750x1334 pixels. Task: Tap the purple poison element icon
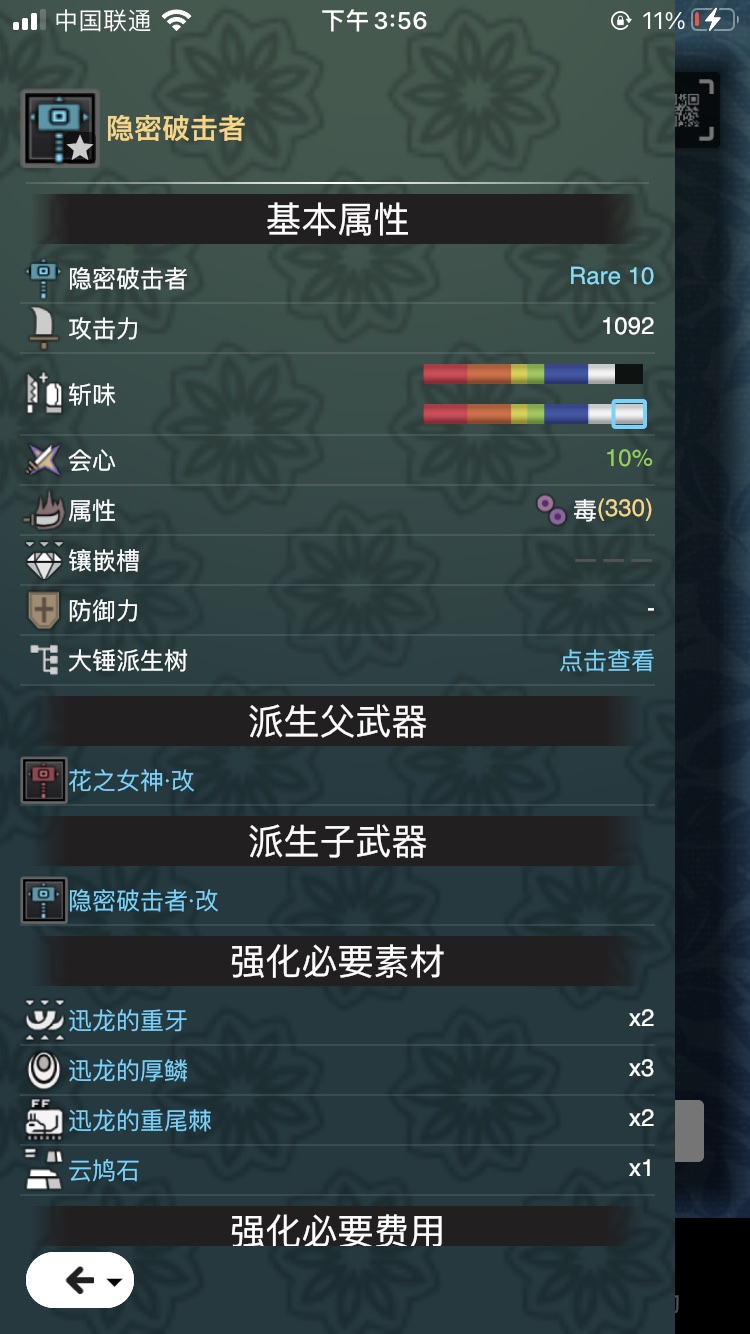coord(551,510)
